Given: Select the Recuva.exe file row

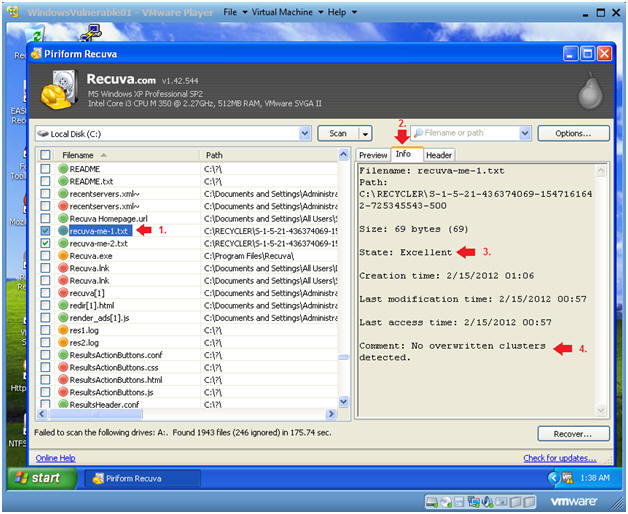Looking at the screenshot, I should [188, 256].
